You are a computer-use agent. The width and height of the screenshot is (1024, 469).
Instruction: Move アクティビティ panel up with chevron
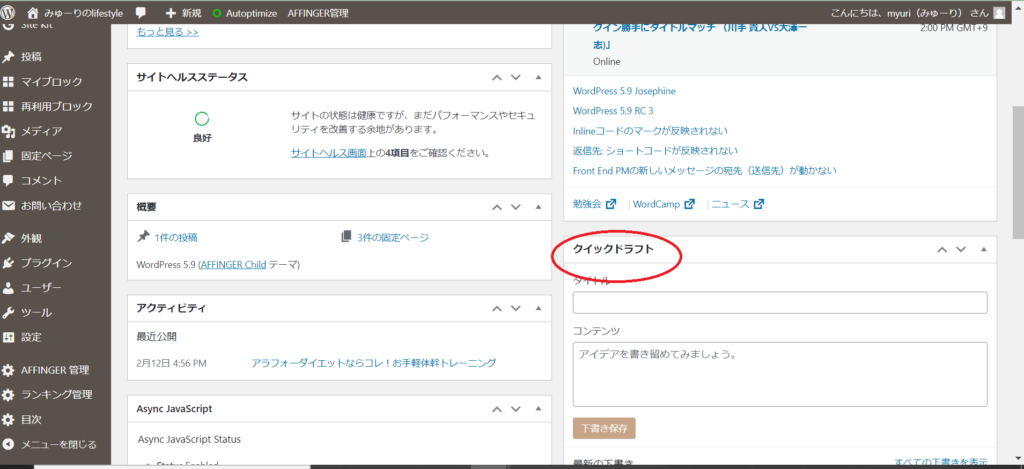[495, 307]
